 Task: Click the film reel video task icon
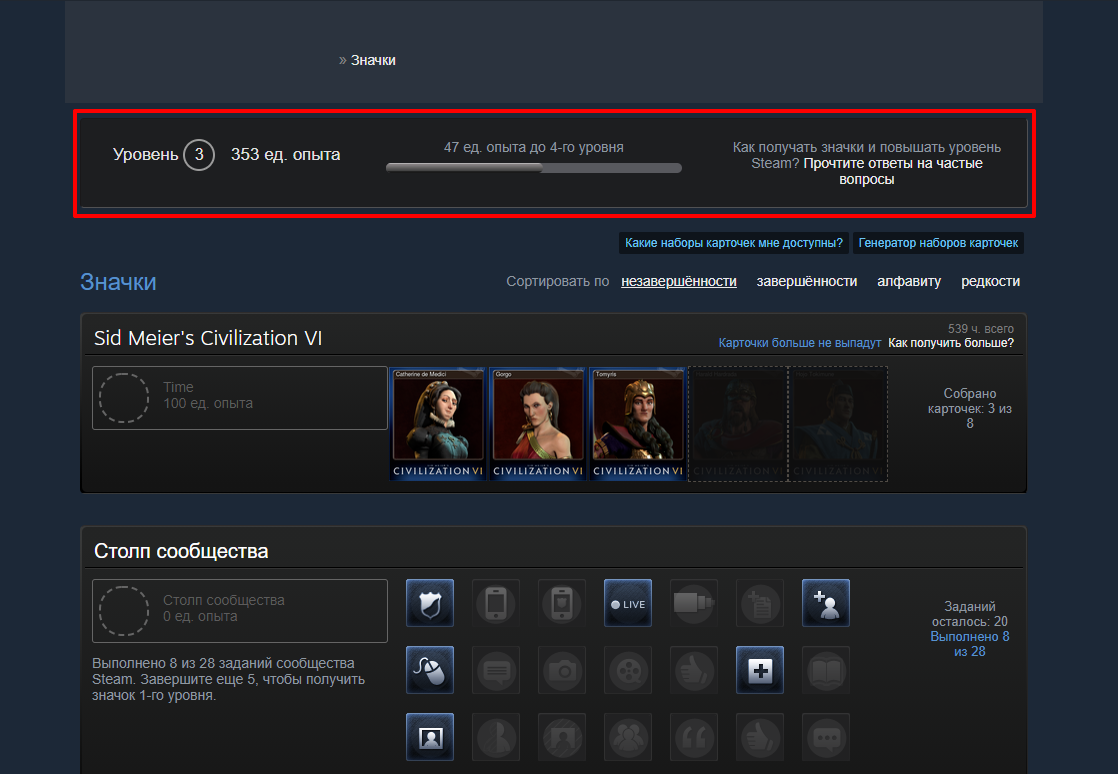tap(628, 670)
